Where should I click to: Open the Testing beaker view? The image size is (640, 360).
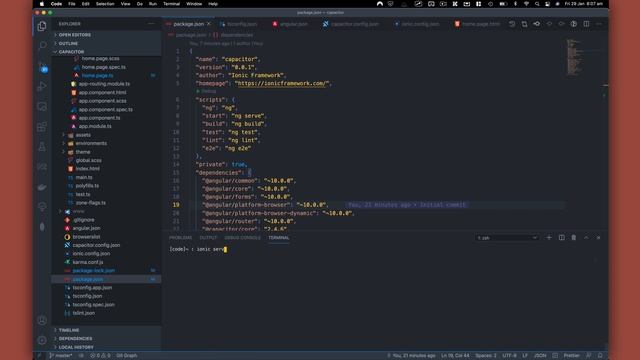[x=42, y=147]
